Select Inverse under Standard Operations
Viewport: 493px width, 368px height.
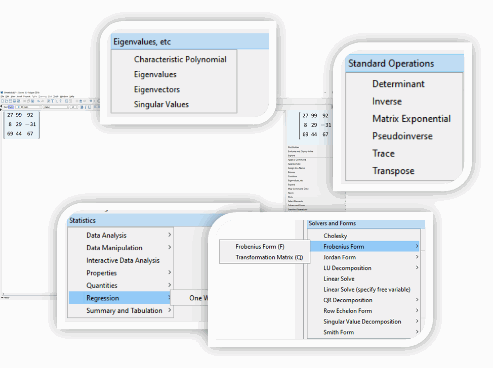click(x=387, y=101)
